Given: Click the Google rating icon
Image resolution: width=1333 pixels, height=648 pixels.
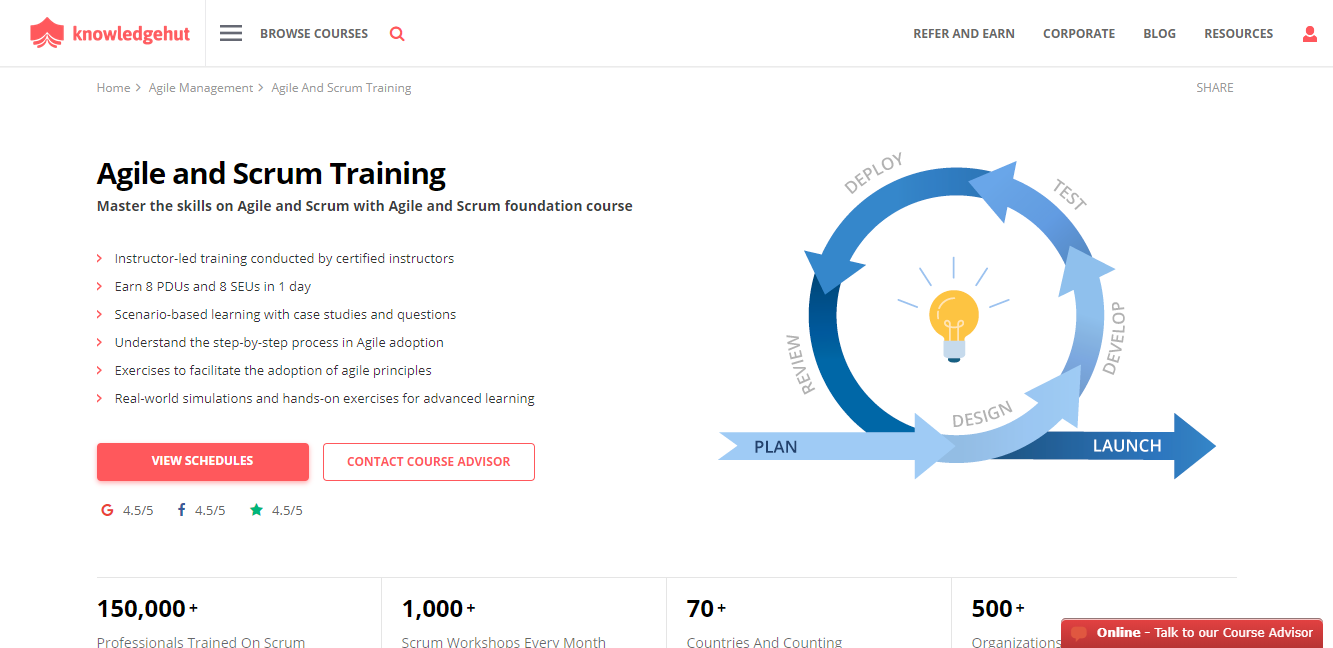Looking at the screenshot, I should [107, 510].
